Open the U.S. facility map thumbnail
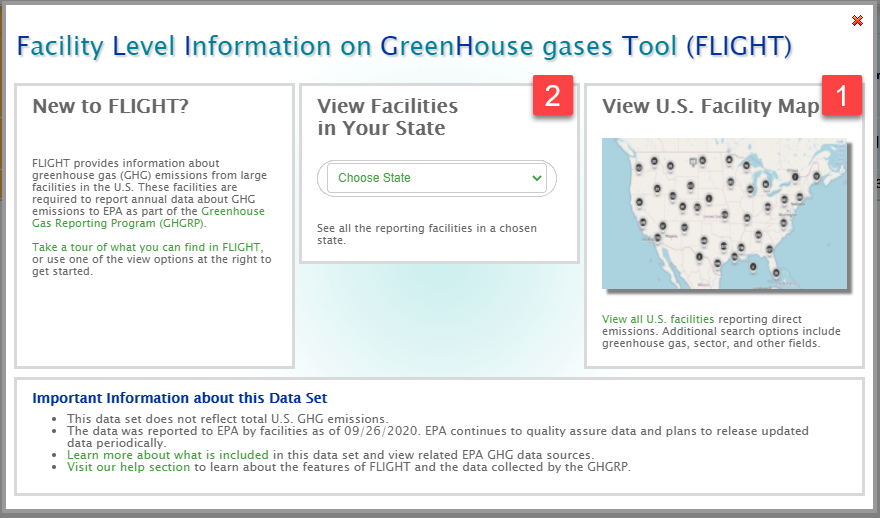This screenshot has height=518, width=880. 725,213
